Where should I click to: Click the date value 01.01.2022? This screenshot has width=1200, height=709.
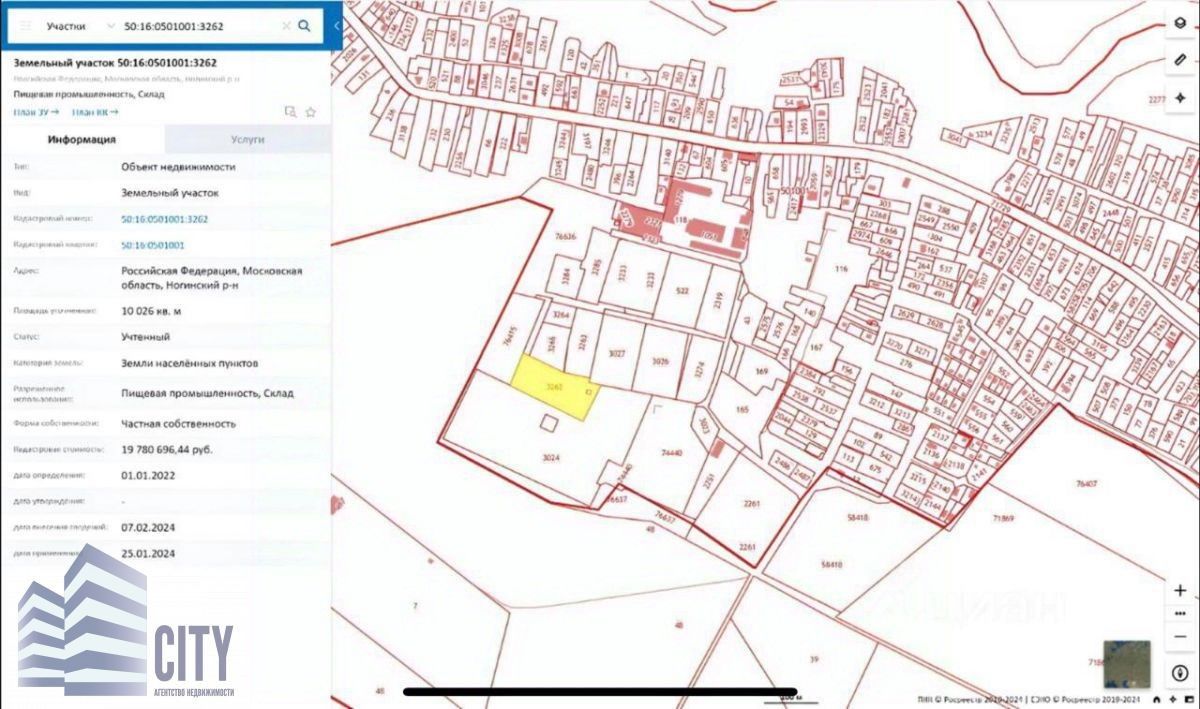(148, 476)
